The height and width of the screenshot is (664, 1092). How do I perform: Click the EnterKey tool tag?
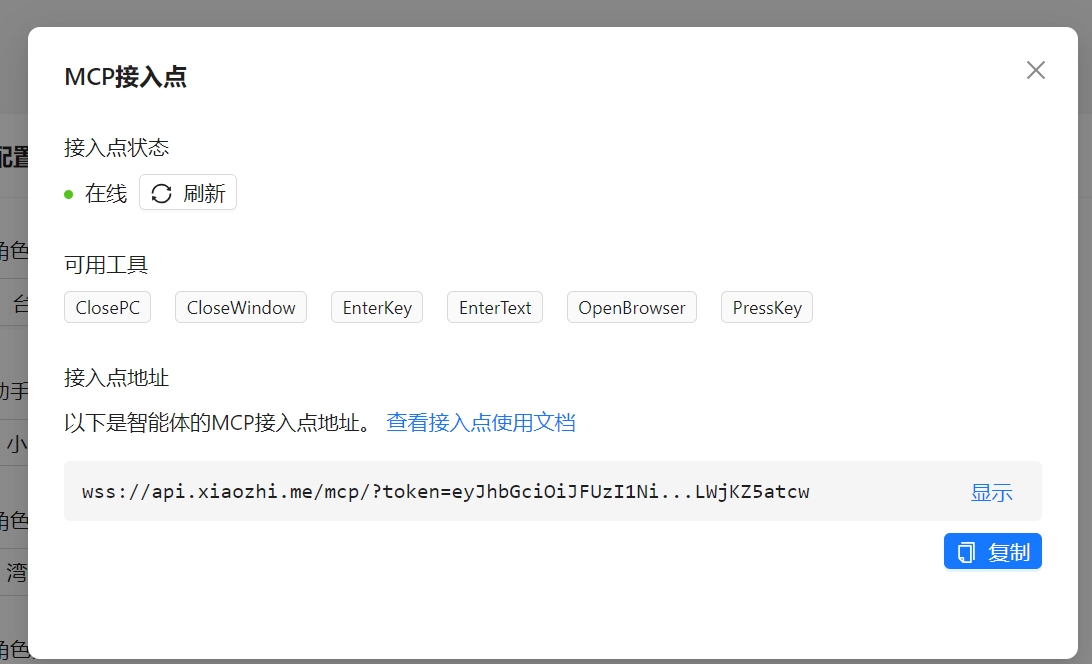coord(377,308)
